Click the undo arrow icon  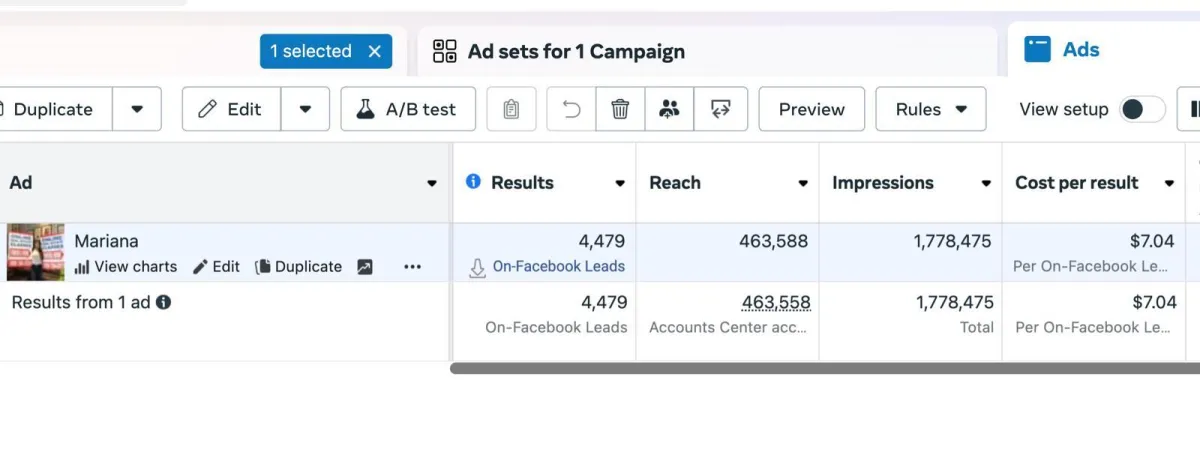coord(572,109)
